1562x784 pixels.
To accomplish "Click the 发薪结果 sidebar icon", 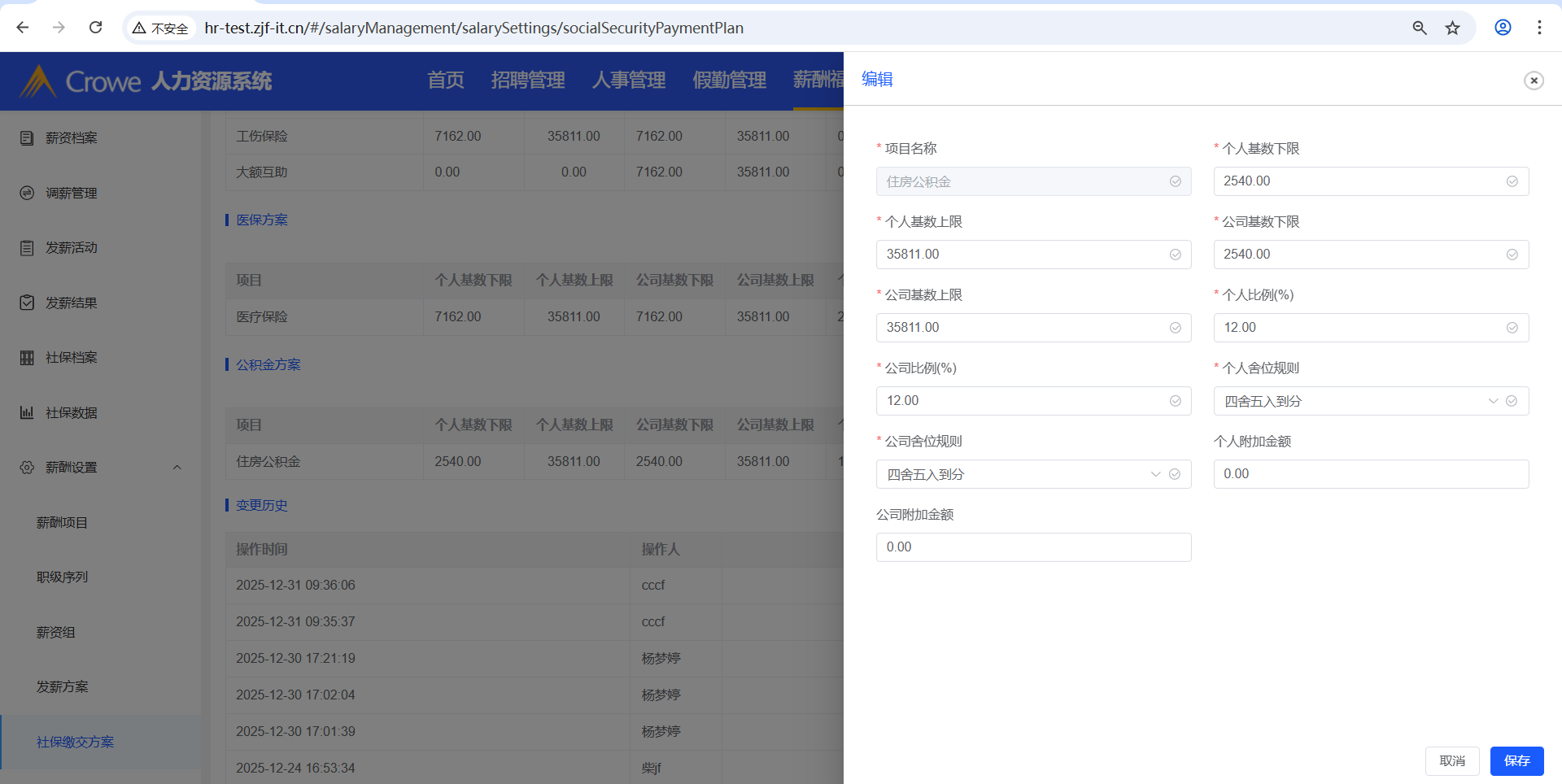I will click(x=27, y=303).
